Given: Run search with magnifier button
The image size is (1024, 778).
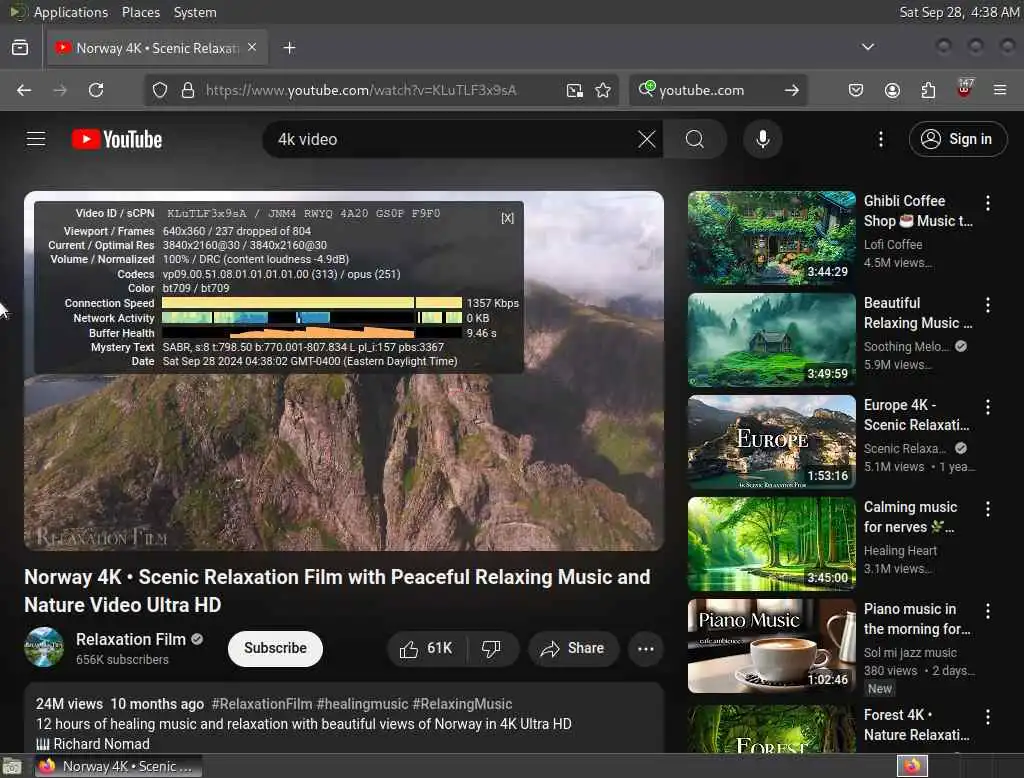Looking at the screenshot, I should pyautogui.click(x=695, y=139).
